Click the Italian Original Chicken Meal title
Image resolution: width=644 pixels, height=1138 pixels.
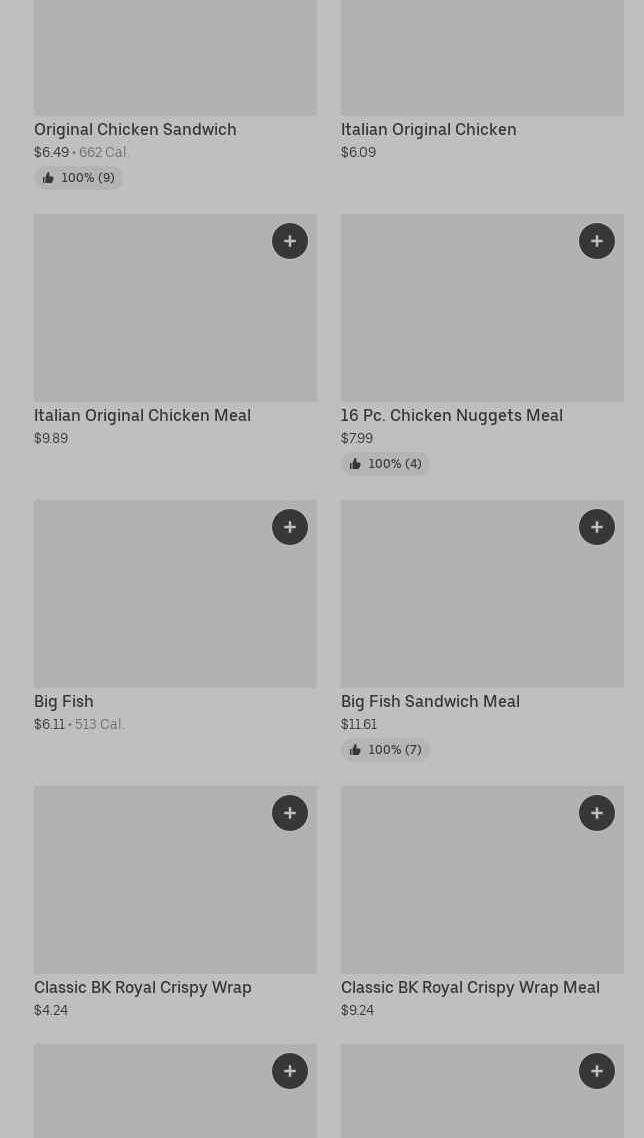pyautogui.click(x=142, y=415)
